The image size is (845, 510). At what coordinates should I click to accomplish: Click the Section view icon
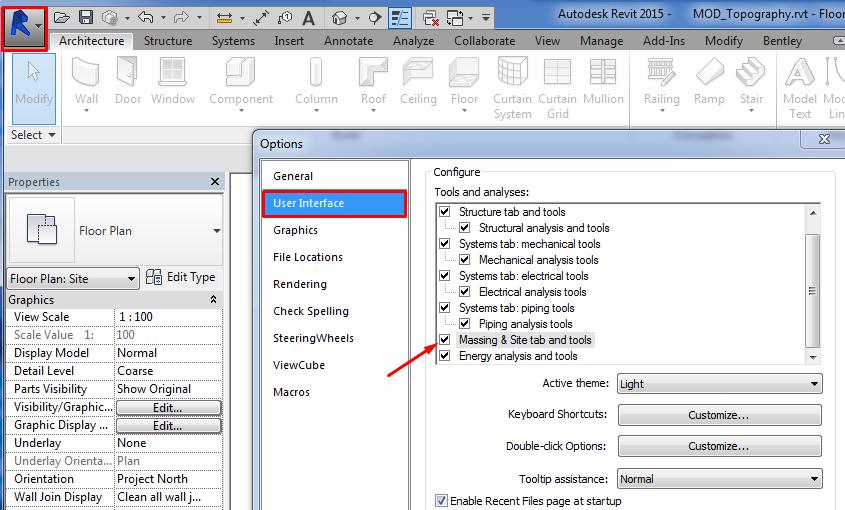point(375,18)
